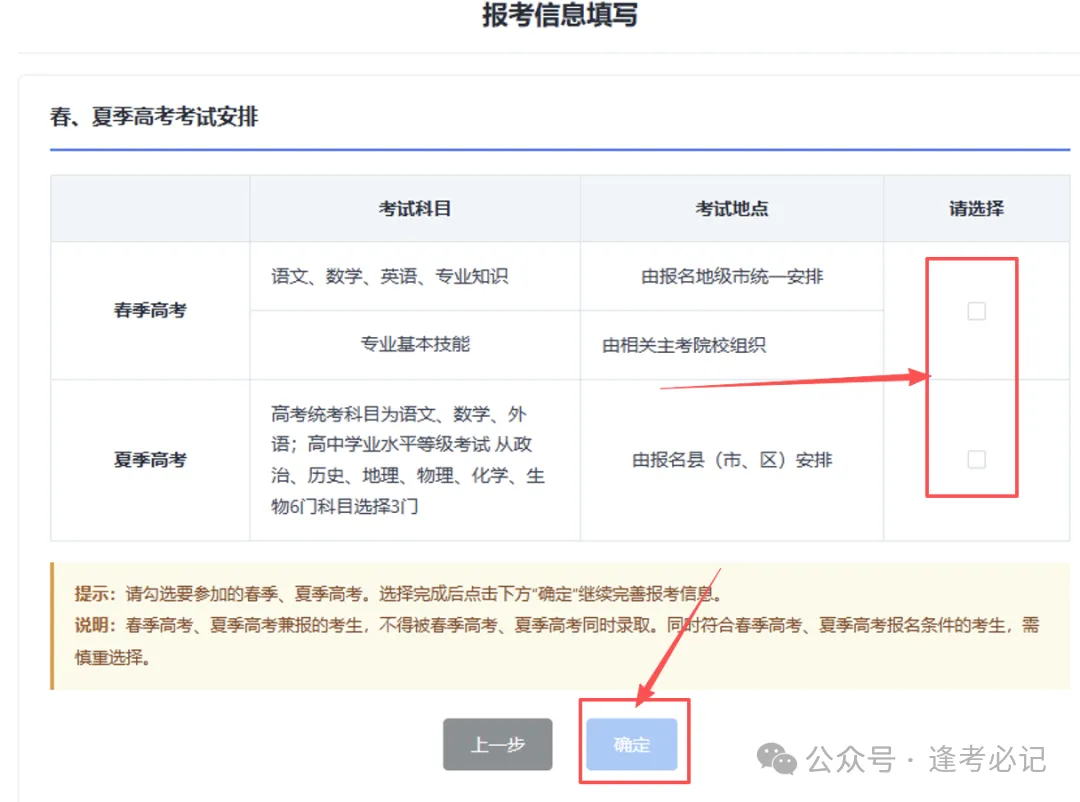Screen dimensions: 1080x802
Task: Click the cell 专业基本技能
Action: coord(415,344)
